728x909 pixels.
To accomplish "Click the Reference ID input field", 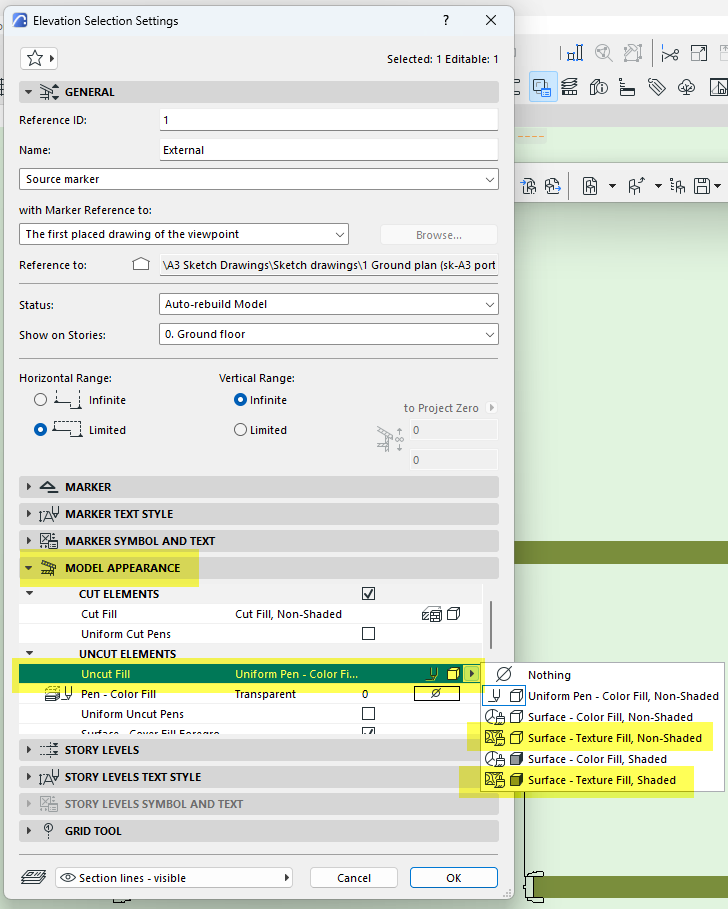I will click(329, 120).
